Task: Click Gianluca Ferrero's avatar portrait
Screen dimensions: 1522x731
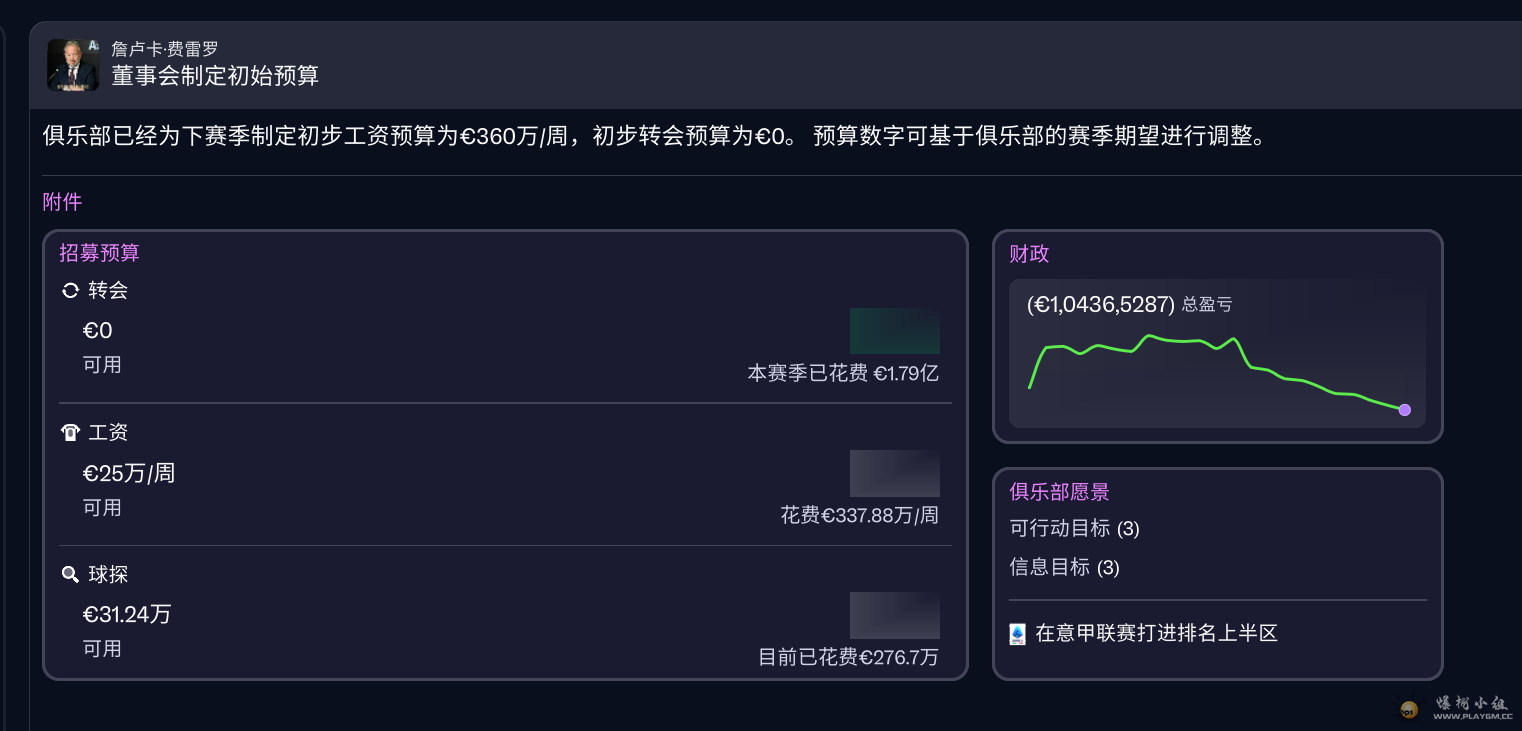Action: [70, 63]
